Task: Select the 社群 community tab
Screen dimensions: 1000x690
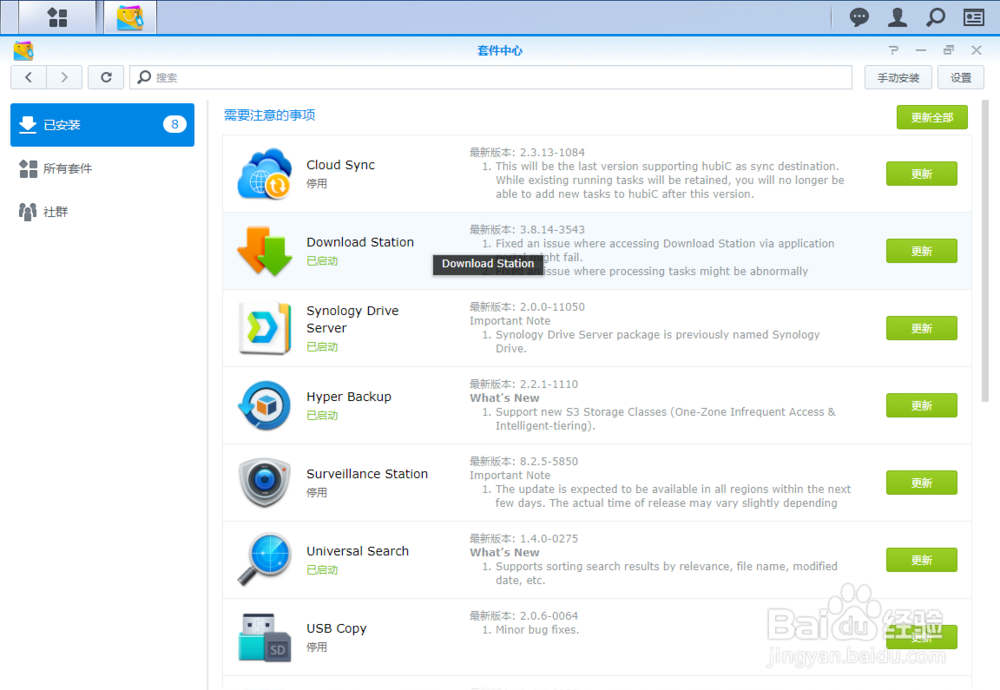Action: [102, 212]
